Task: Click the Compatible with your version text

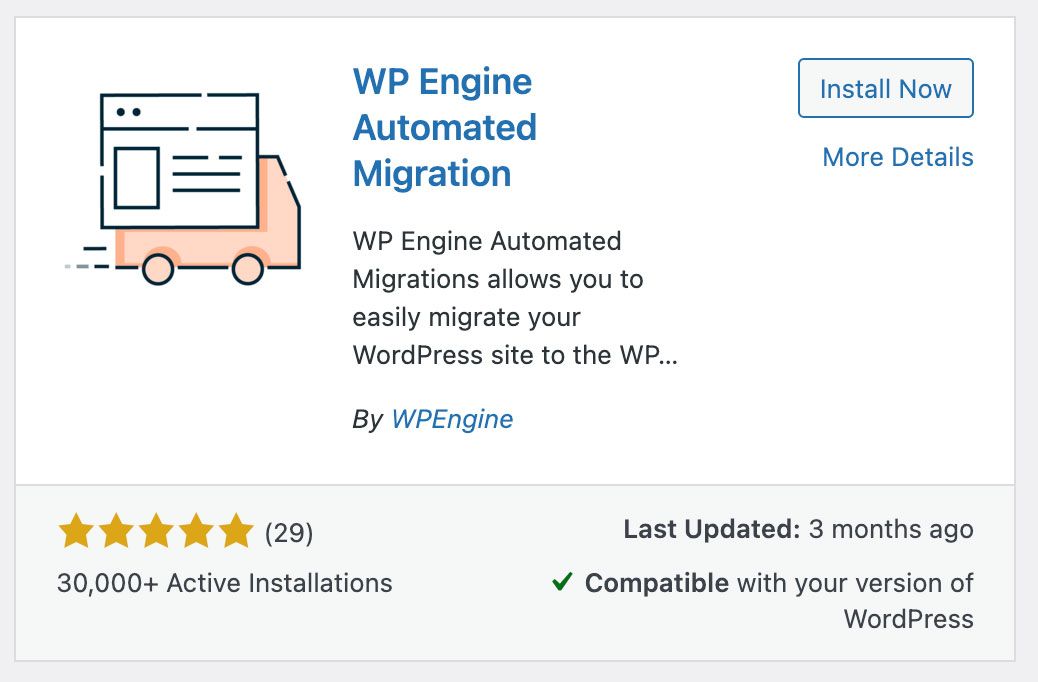Action: click(x=779, y=601)
